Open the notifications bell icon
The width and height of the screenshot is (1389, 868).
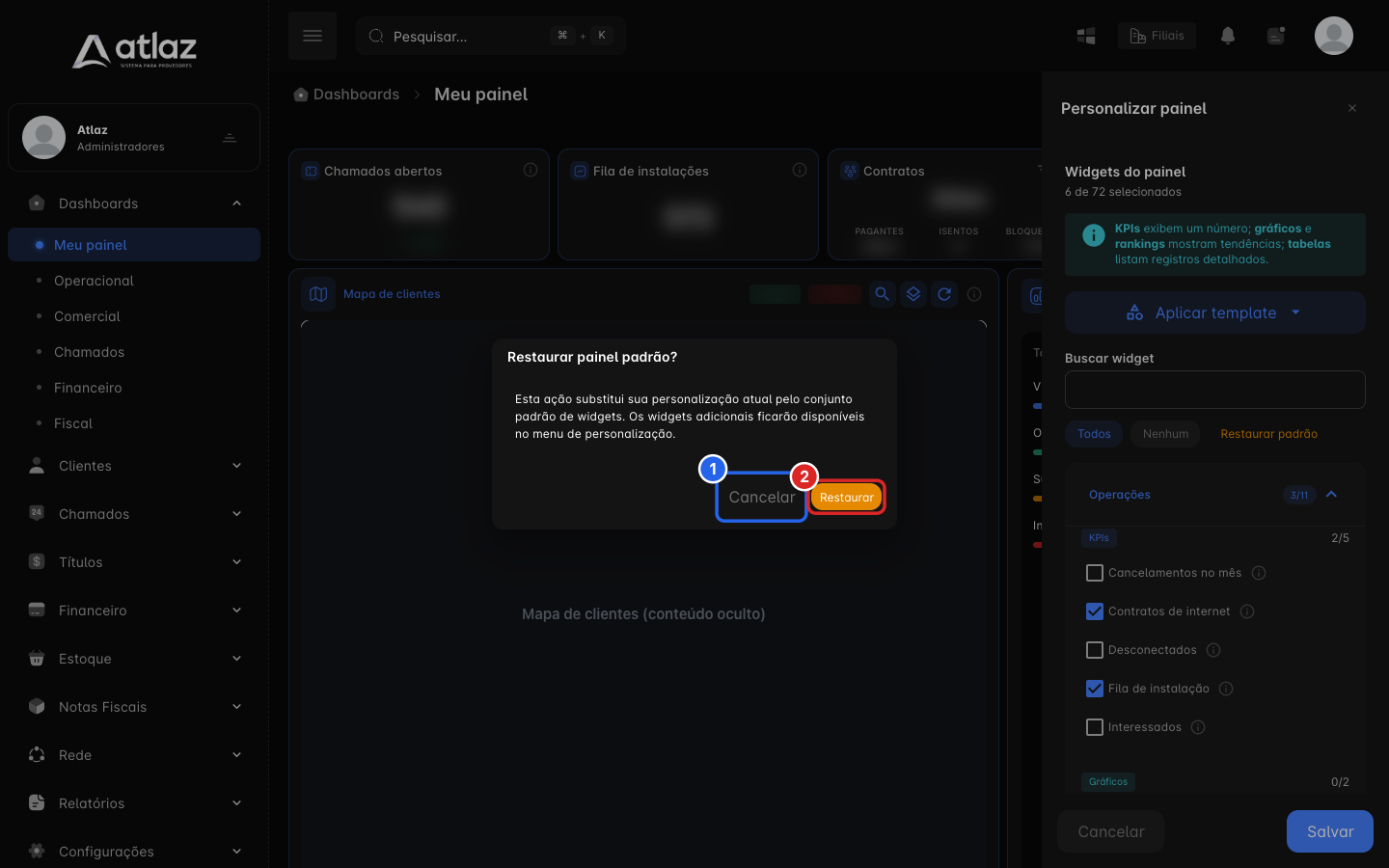[x=1228, y=36]
